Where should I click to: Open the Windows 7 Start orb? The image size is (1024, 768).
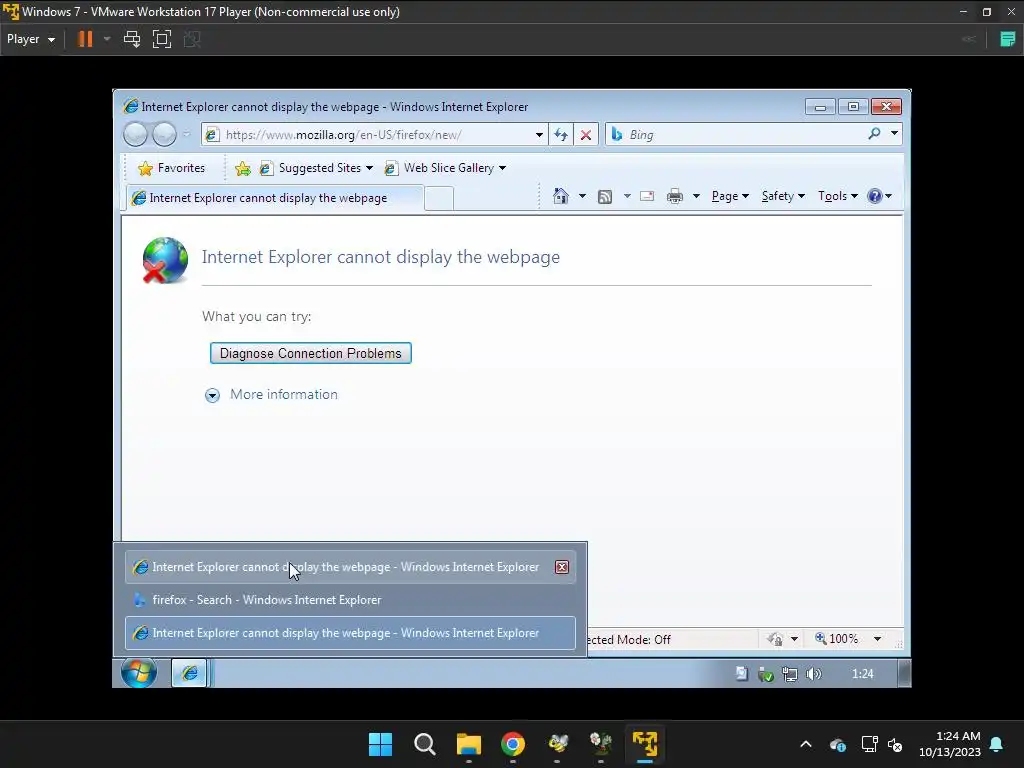coord(138,673)
